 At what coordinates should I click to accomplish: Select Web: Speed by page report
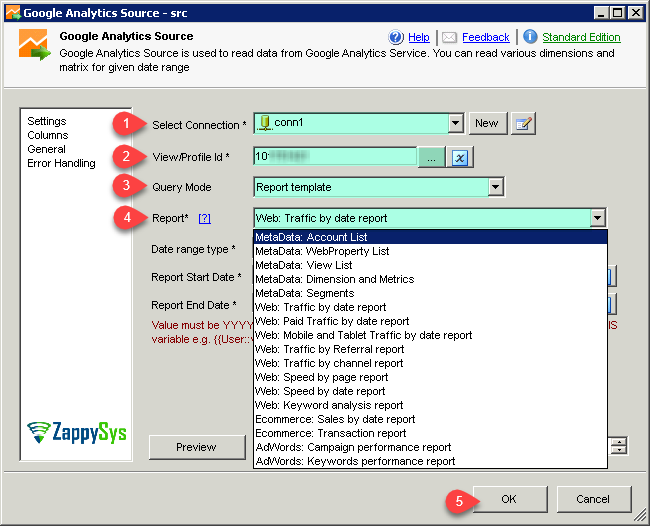tap(430, 377)
